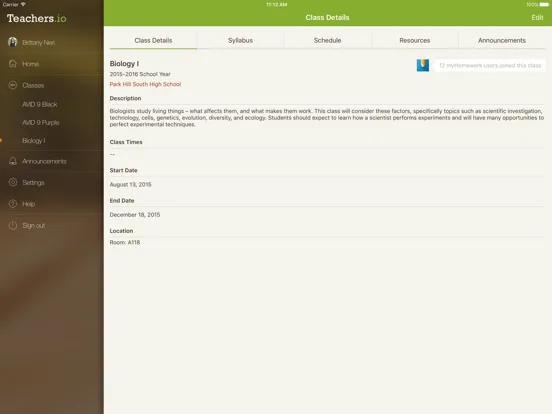This screenshot has height=414, width=552.
Task: Click the August 13, 2015 start date
Action: click(130, 184)
